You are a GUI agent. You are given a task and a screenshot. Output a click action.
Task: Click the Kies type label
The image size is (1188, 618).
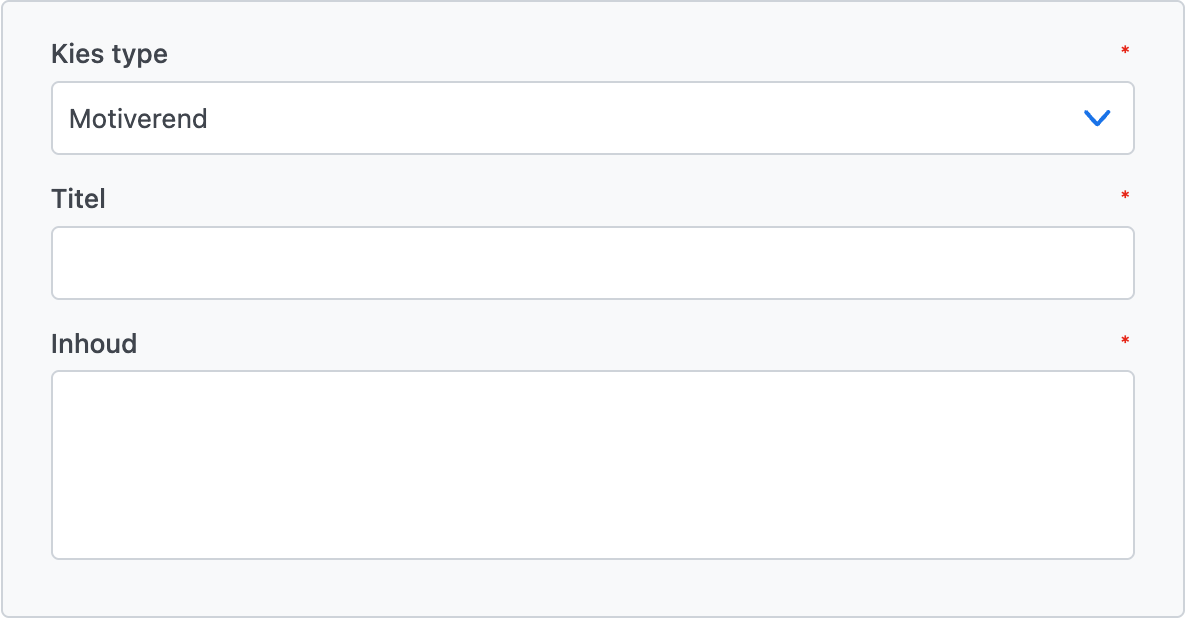109,54
